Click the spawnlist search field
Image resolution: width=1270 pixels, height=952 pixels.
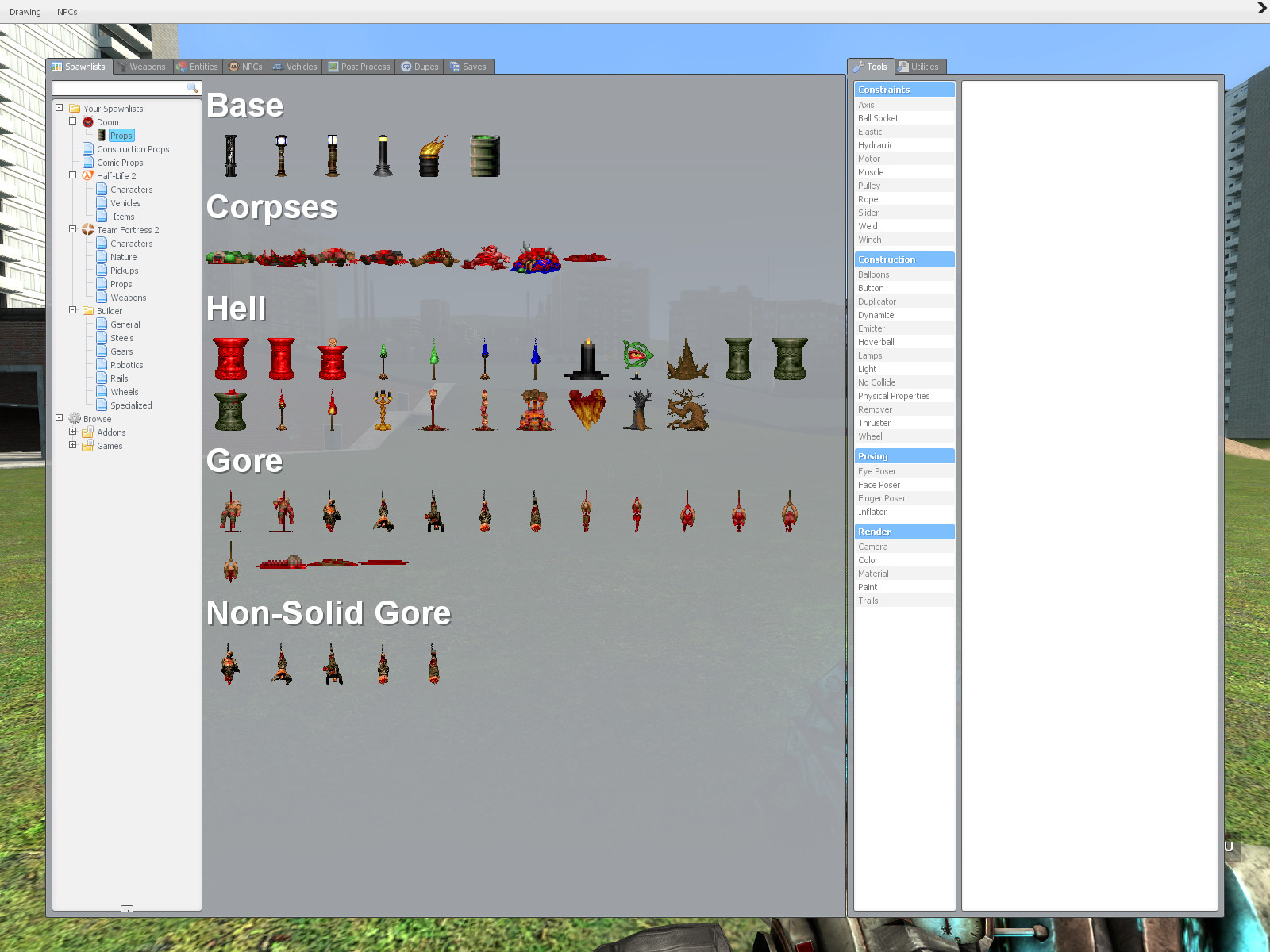click(126, 87)
